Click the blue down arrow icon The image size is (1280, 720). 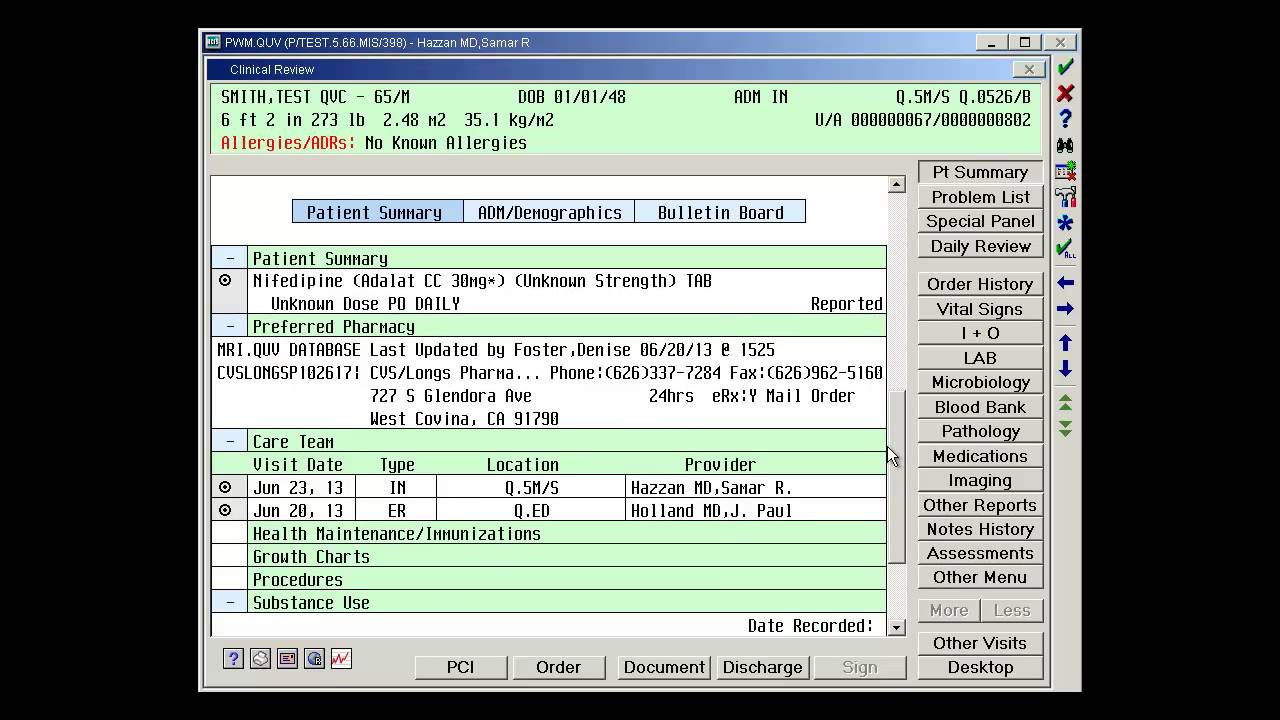[1066, 369]
